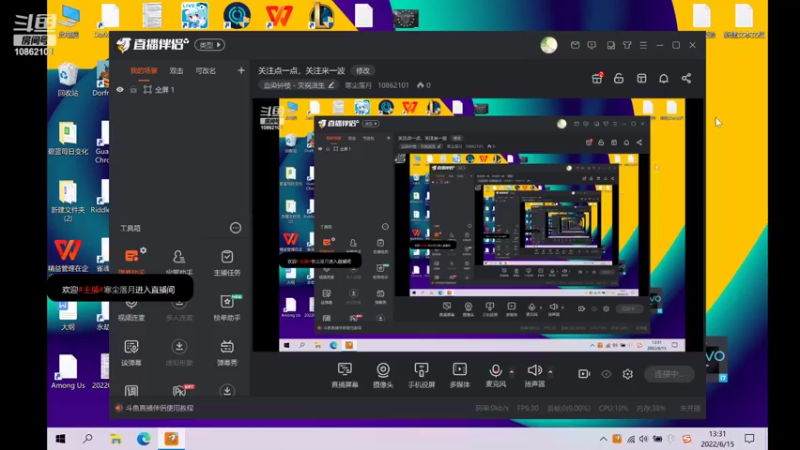The width and height of the screenshot is (800, 450).
Task: Switch to the 我的场景 scene tab
Action: [143, 71]
